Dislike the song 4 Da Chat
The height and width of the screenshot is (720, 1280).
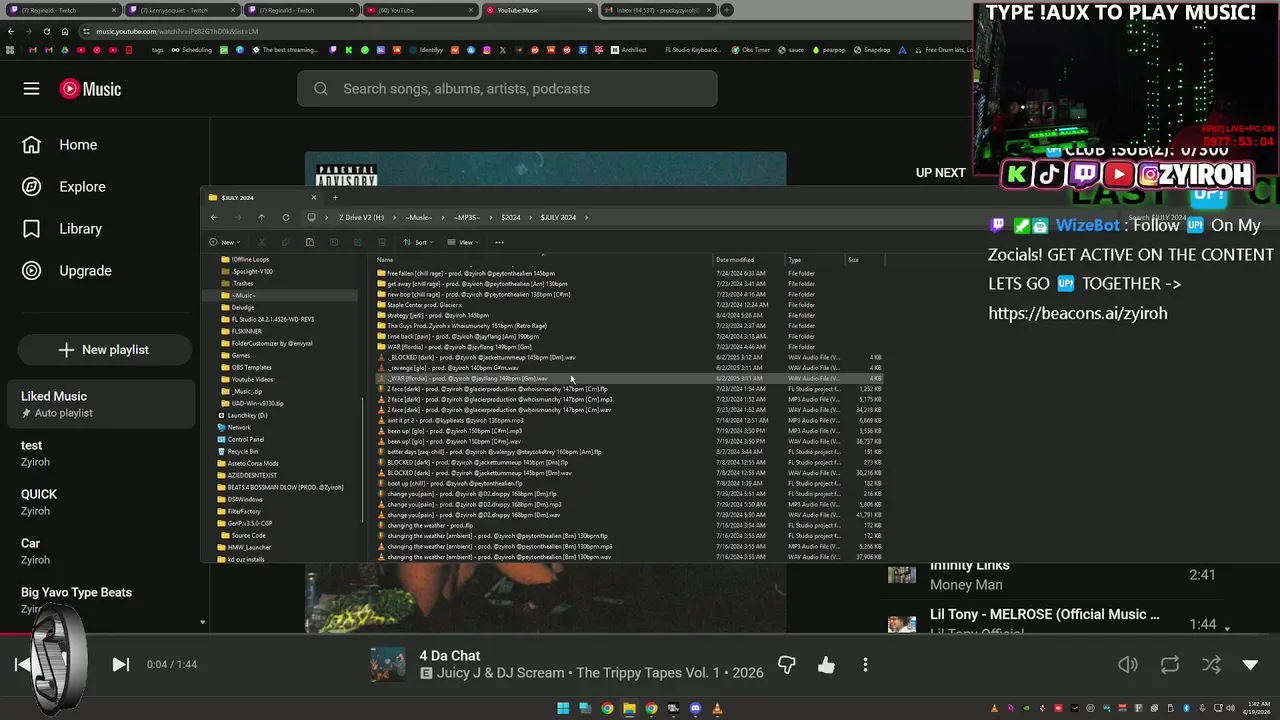point(787,665)
